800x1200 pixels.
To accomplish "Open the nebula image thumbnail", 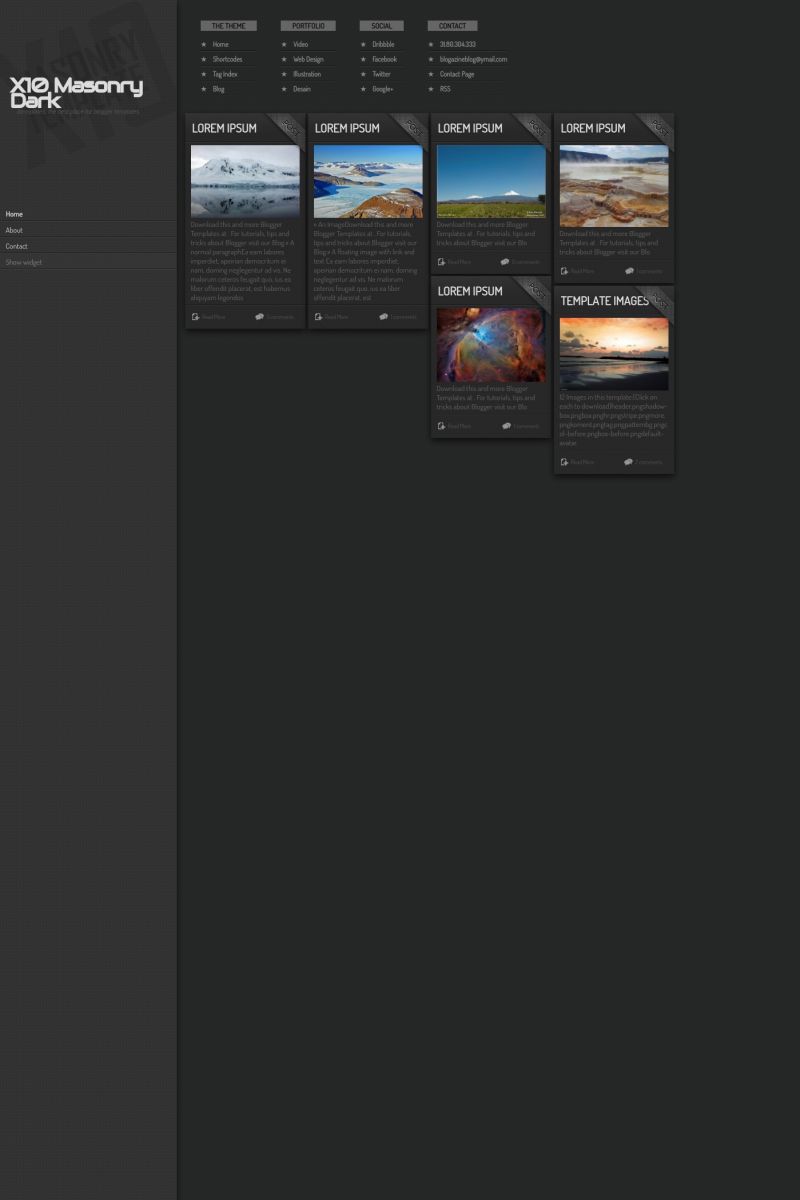I will pyautogui.click(x=491, y=345).
